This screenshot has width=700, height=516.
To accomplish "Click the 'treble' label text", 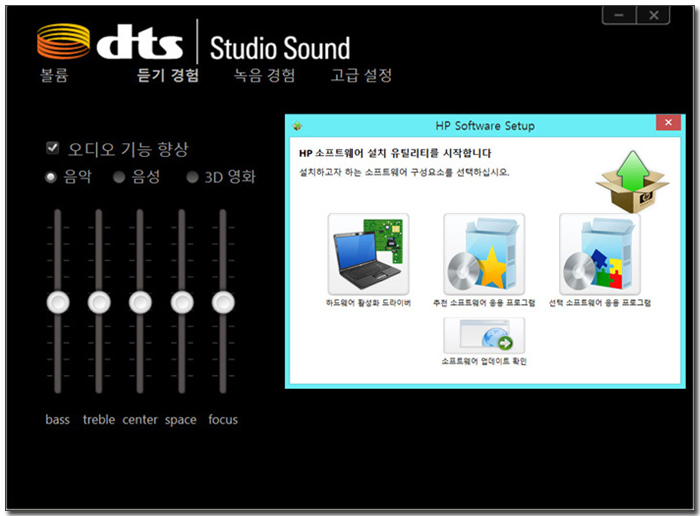I will pos(99,420).
